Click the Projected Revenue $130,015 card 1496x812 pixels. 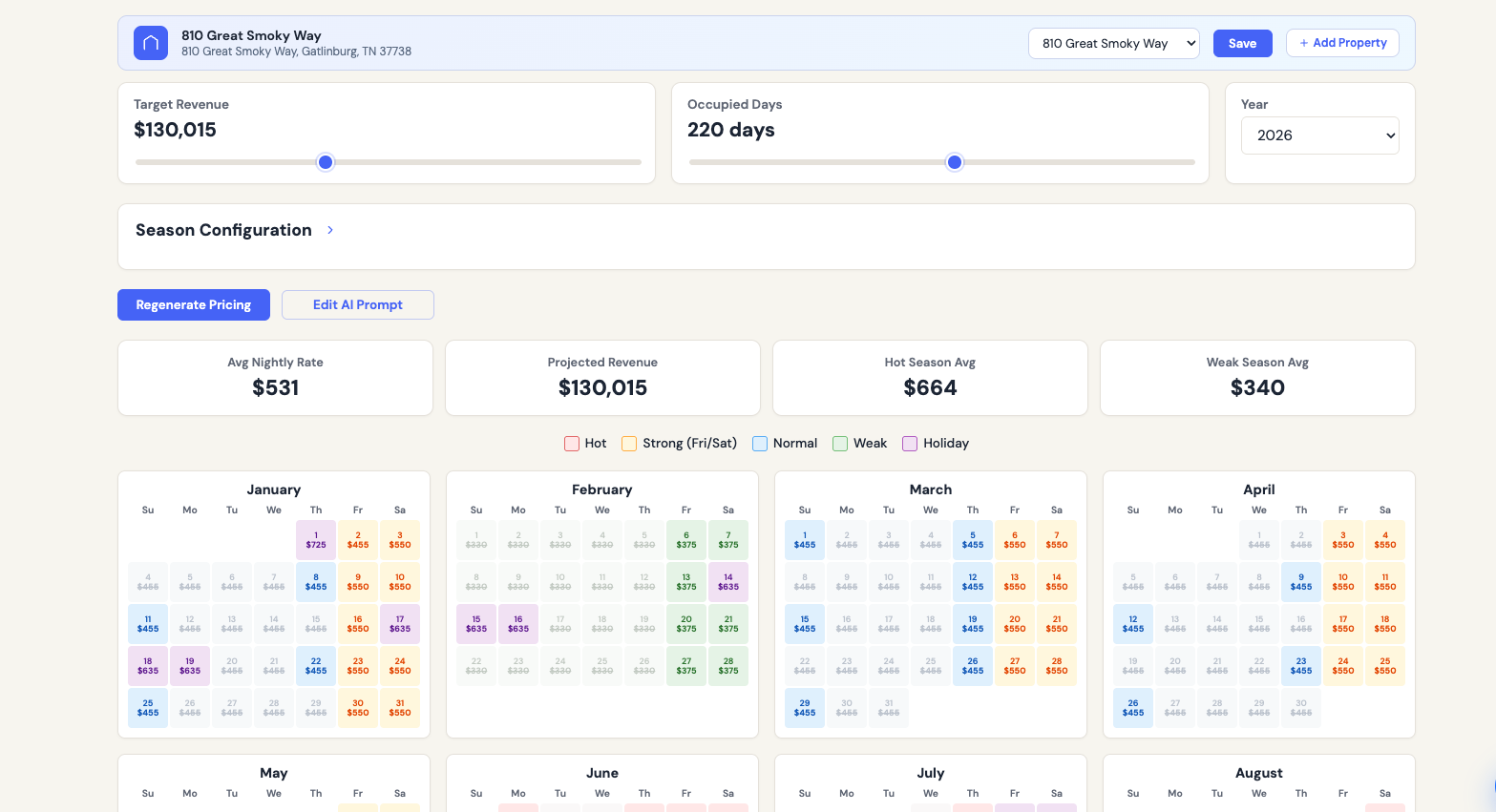pyautogui.click(x=602, y=378)
